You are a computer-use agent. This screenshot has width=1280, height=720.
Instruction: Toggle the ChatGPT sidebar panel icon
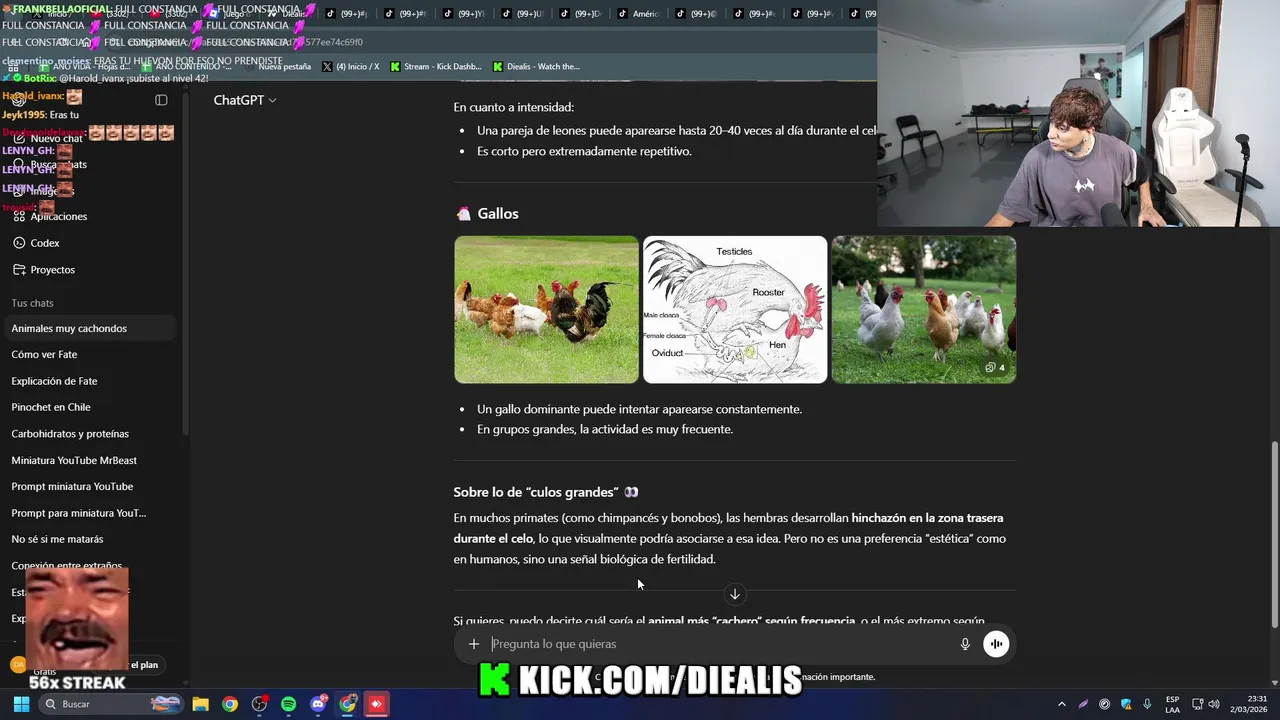pos(161,100)
